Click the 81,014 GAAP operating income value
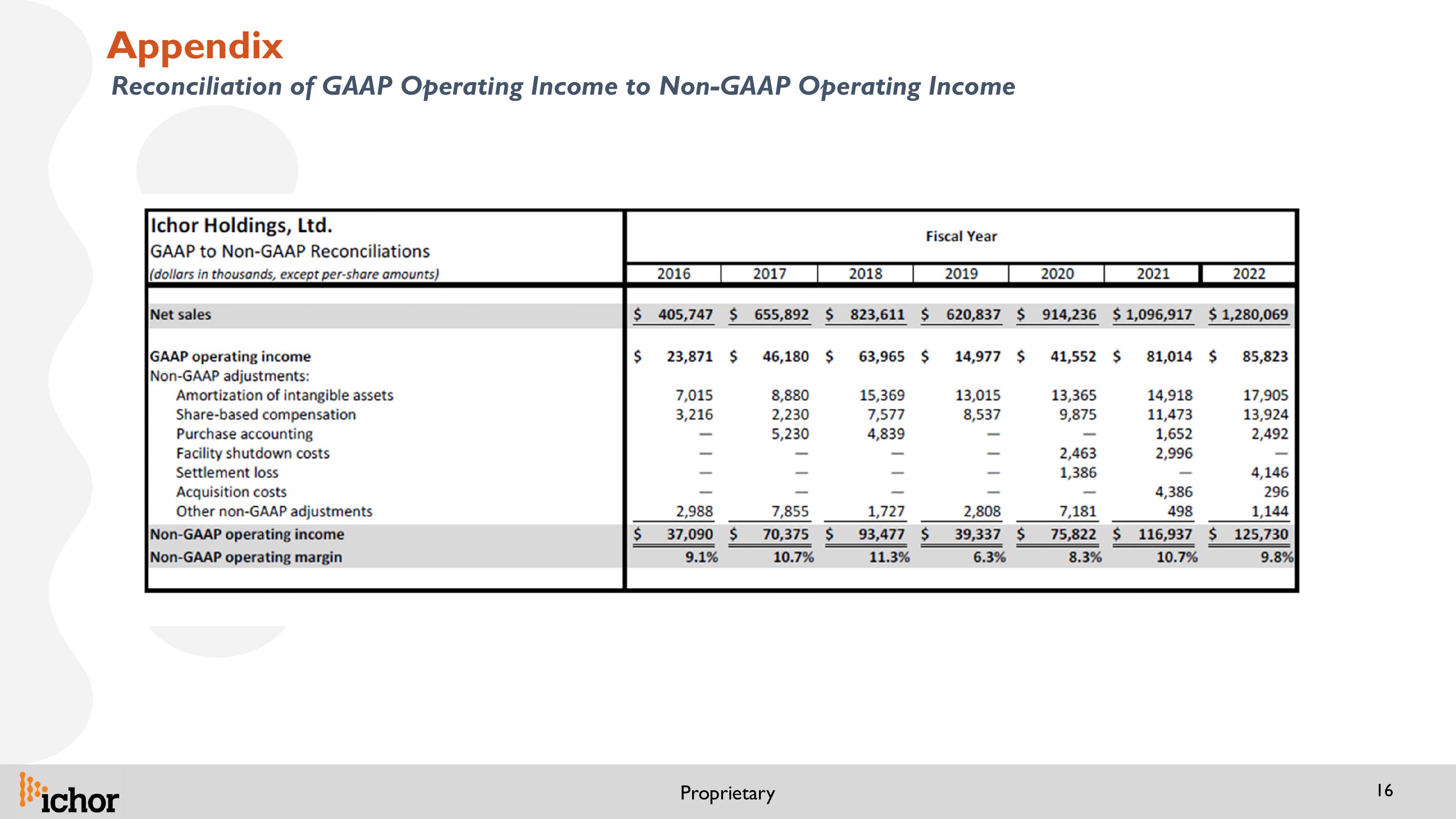Image resolution: width=1456 pixels, height=819 pixels. tap(1169, 357)
